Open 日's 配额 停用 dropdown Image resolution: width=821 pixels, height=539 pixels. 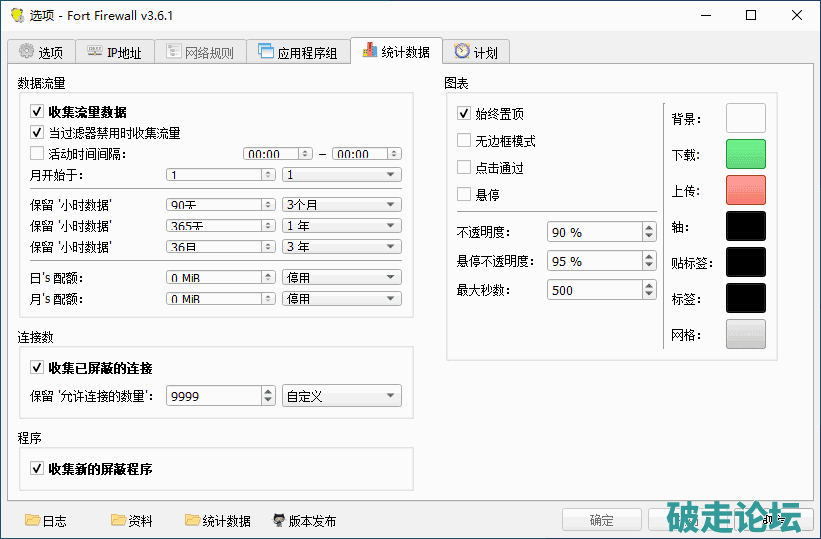pyautogui.click(x=341, y=278)
